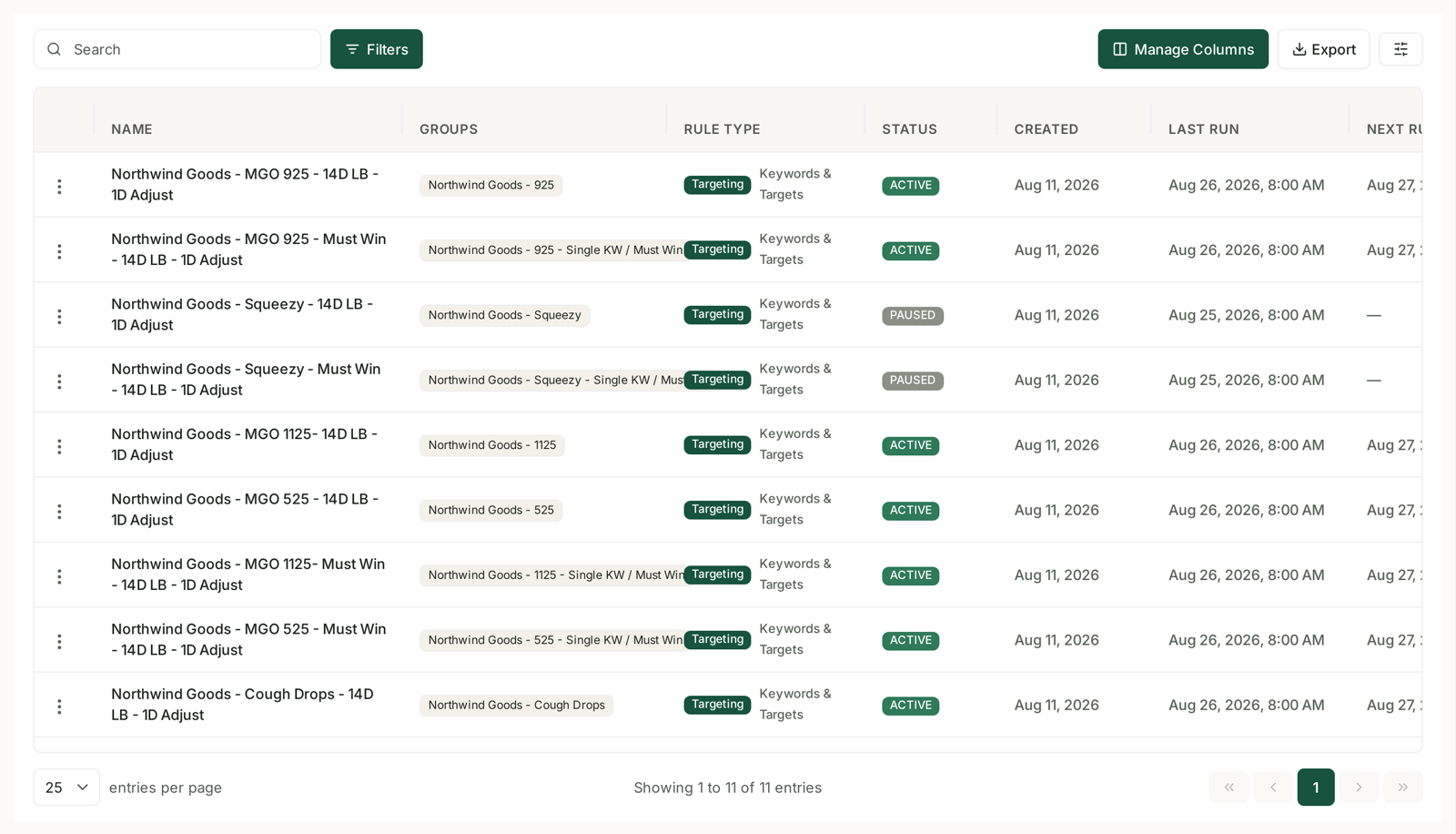
Task: Open rule Northwind Goods - MGO 925 - 14D LB
Action: [245, 185]
